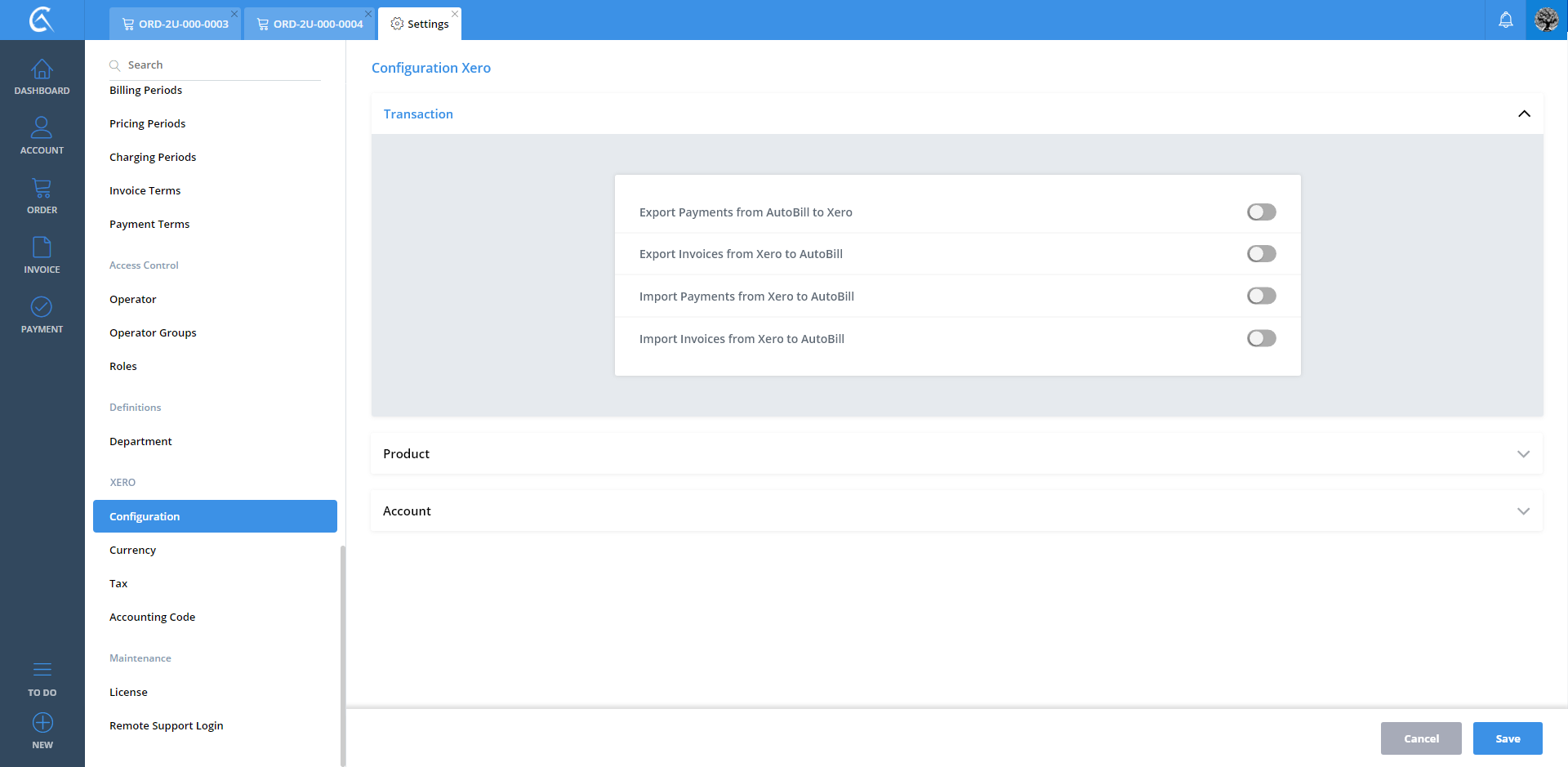Viewport: 1568px width, 767px height.
Task: Open the To Do list icon
Action: [42, 671]
